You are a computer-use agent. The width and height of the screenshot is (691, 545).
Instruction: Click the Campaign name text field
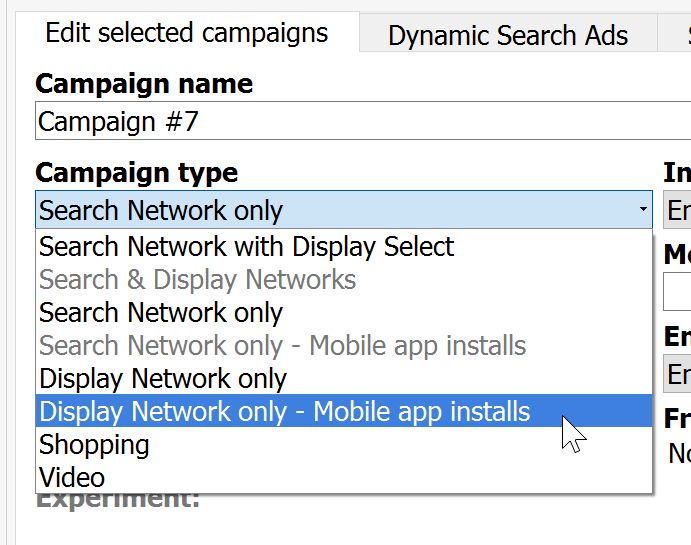tap(360, 122)
